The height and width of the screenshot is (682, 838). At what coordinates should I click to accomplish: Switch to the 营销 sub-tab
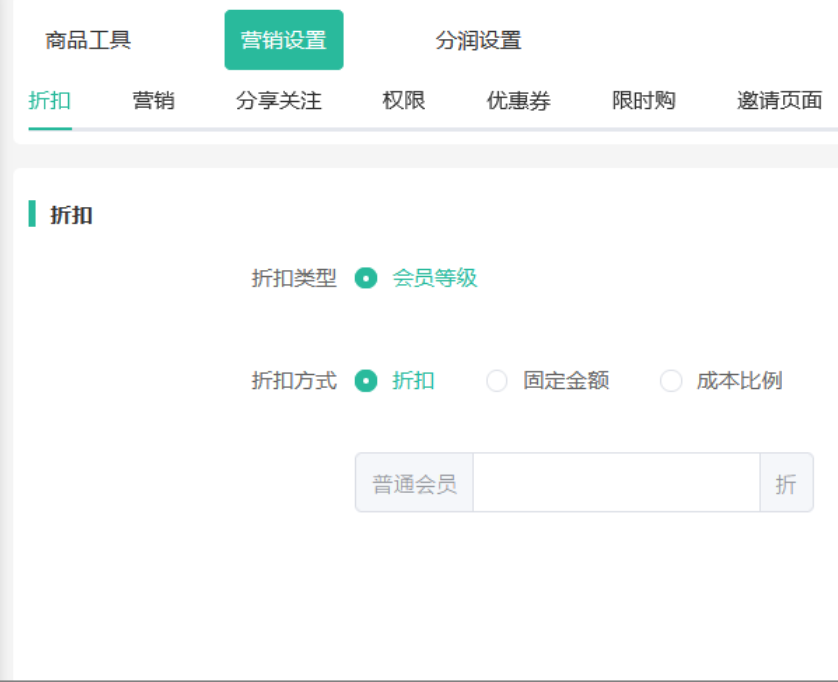tap(154, 100)
